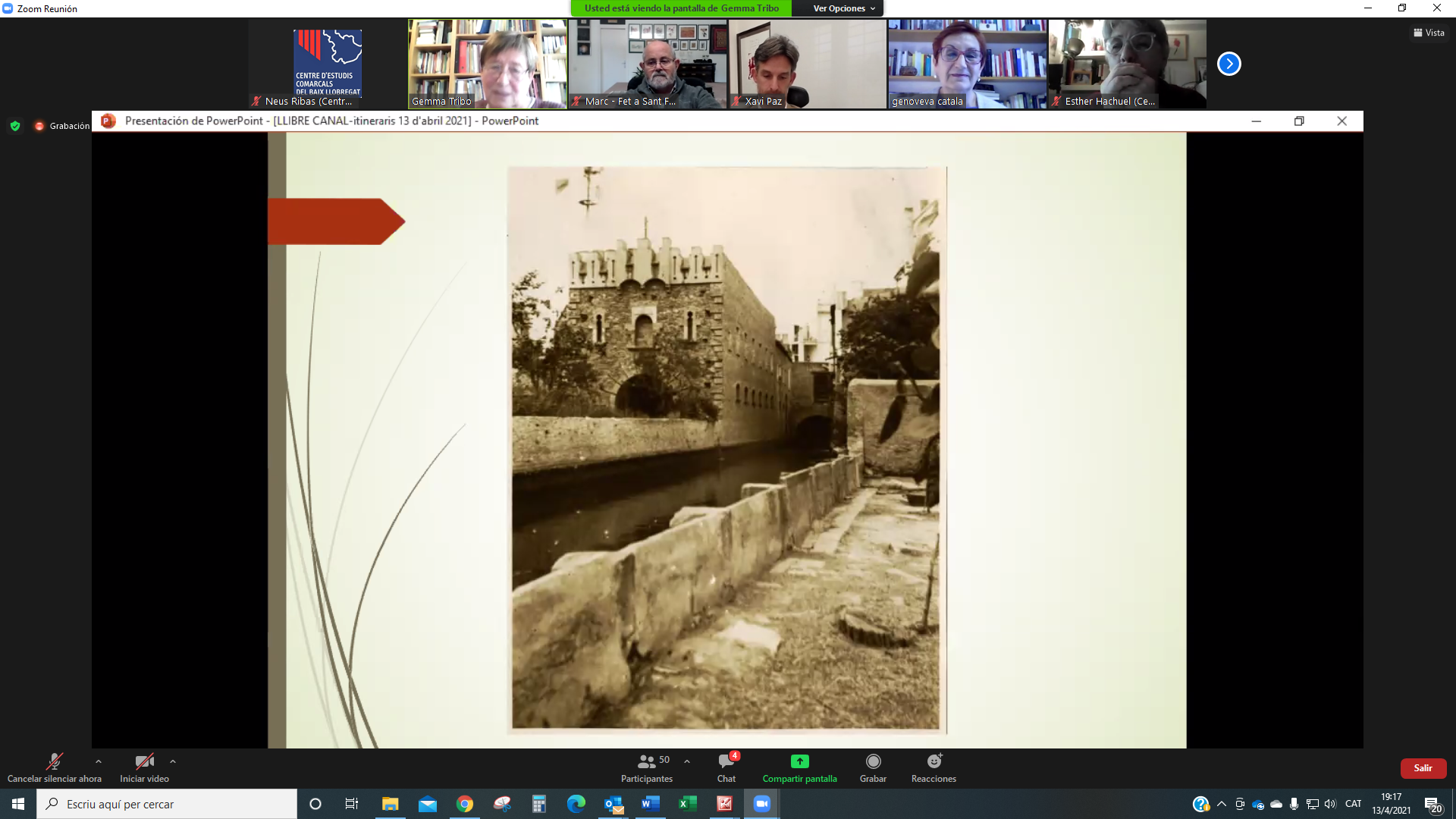Toggle Windows system tray microphone icon
This screenshot has height=819, width=1456.
1294,804
